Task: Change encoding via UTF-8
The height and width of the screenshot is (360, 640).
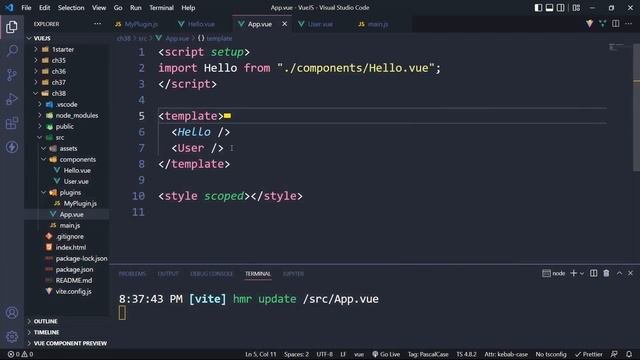Action: point(324,354)
